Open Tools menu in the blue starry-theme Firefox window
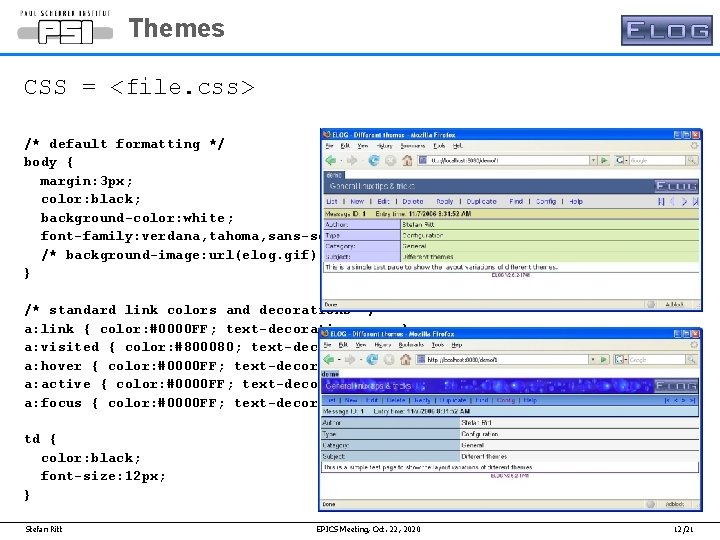This screenshot has width=720, height=540. pos(438,345)
